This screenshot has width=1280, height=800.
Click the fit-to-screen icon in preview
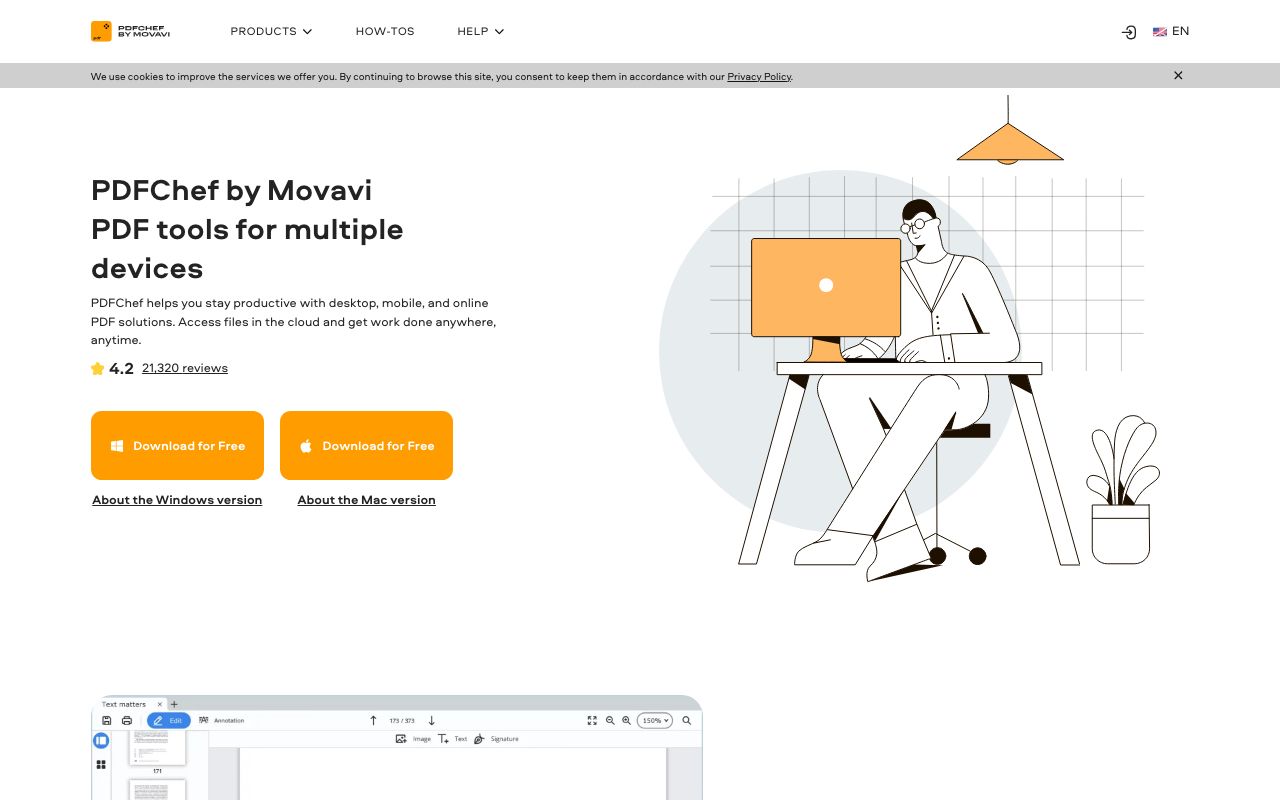point(592,720)
